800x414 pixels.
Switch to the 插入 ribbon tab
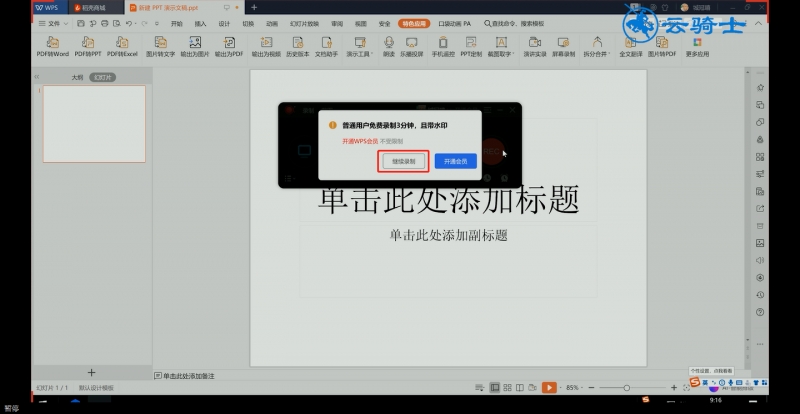coord(201,24)
